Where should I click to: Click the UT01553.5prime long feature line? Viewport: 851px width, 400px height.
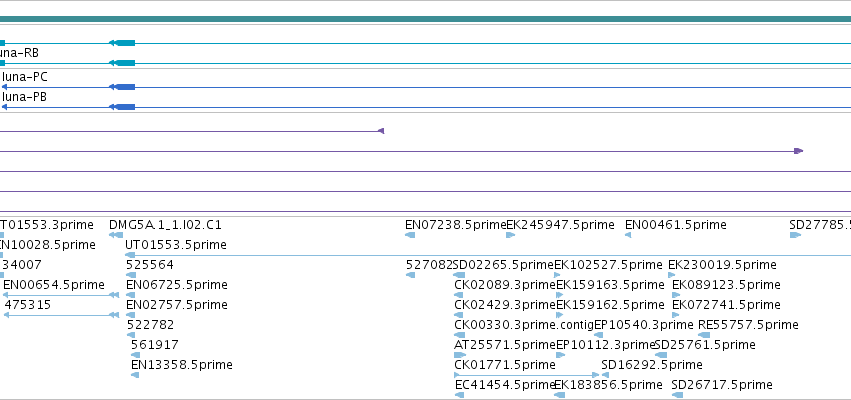tap(488, 255)
